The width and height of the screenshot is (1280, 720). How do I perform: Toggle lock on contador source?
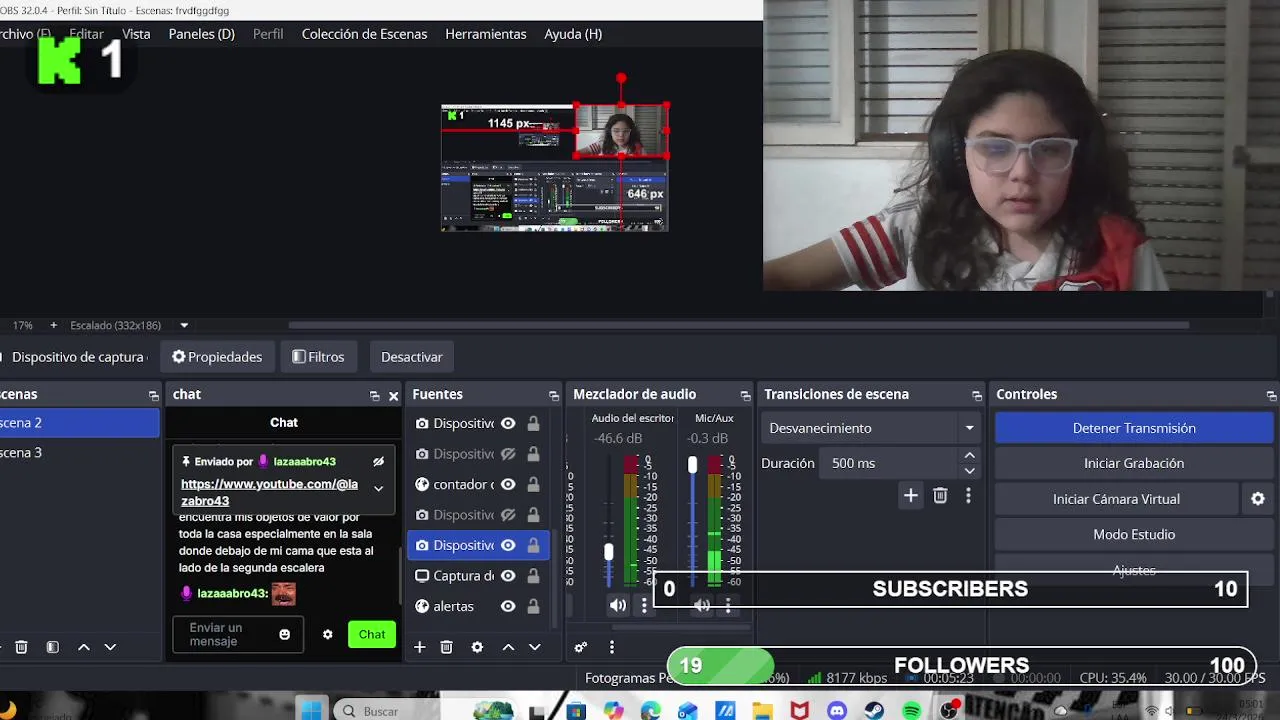[533, 484]
